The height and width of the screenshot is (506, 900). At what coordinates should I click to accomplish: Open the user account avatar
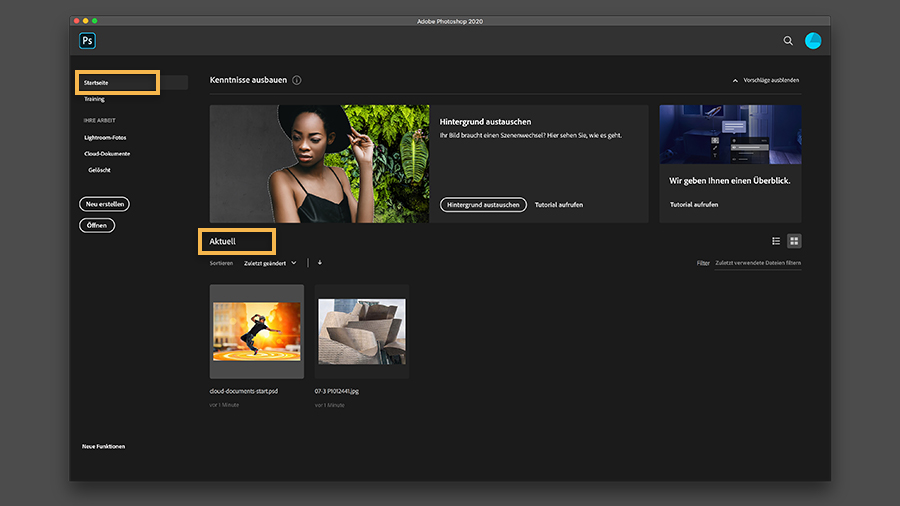click(x=813, y=41)
